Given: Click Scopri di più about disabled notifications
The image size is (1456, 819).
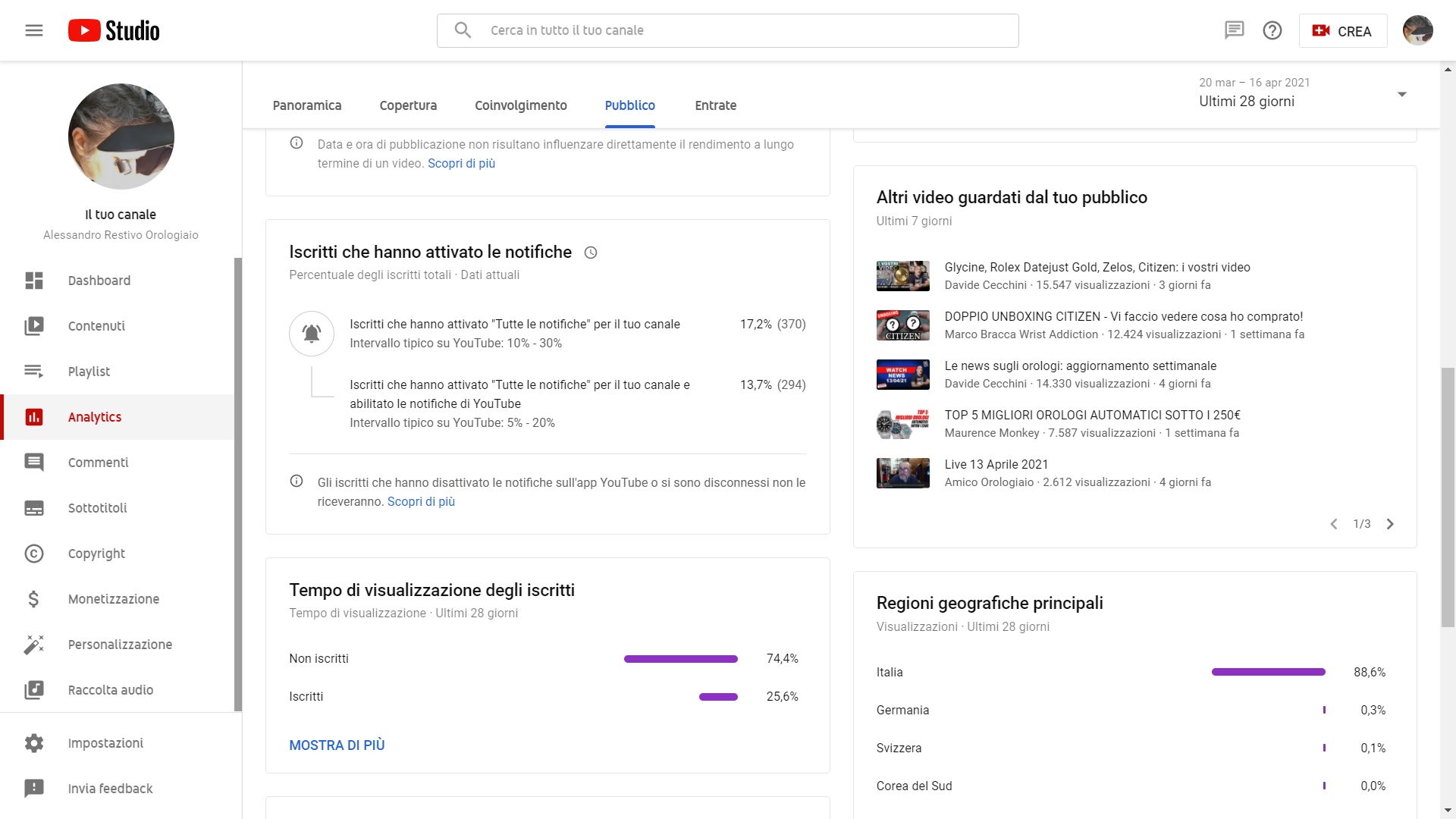Looking at the screenshot, I should tap(421, 501).
